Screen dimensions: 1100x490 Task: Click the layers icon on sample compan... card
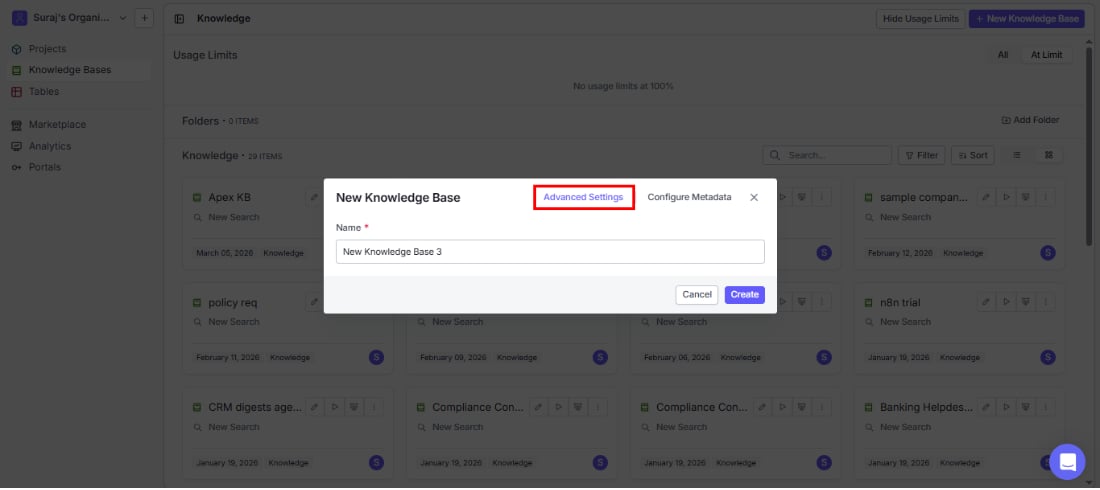(x=1026, y=198)
